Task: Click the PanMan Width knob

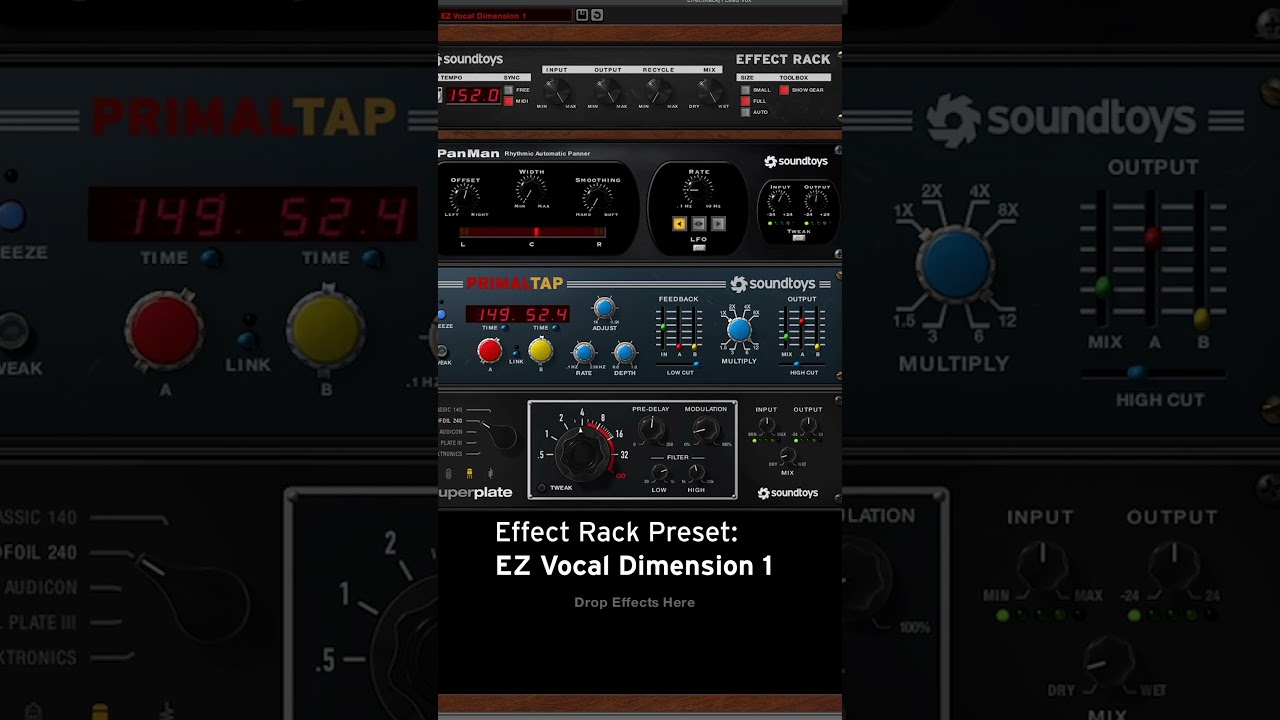Action: pos(531,190)
